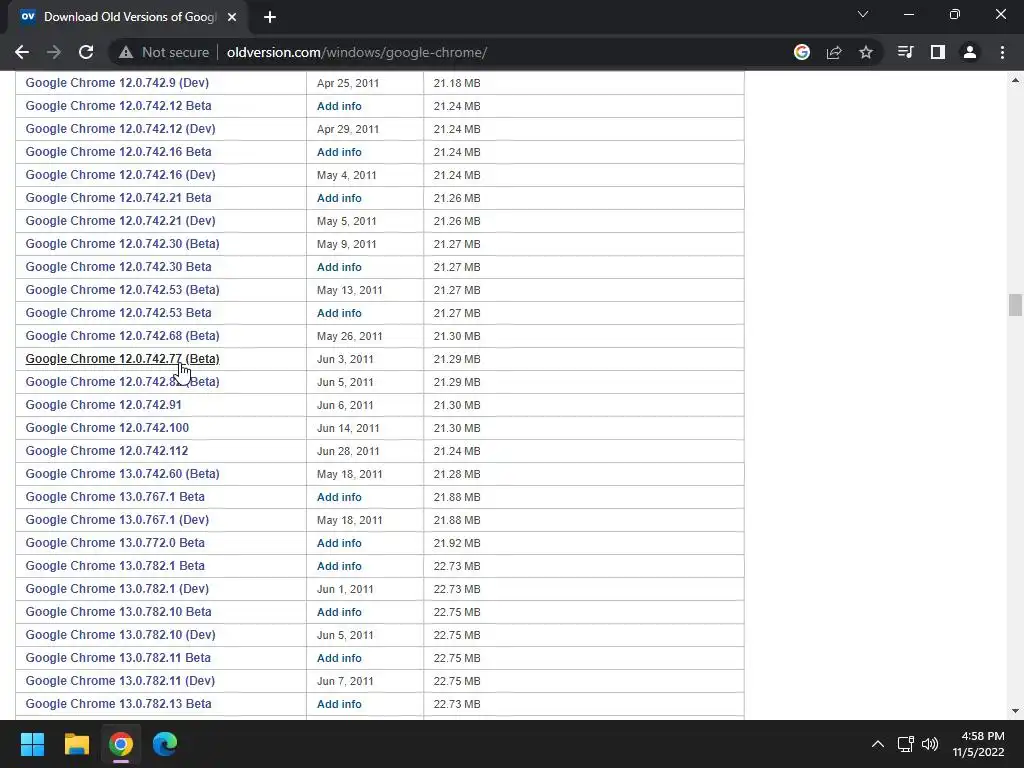The height and width of the screenshot is (768, 1024).
Task: Click scrollbar down arrow
Action: (1015, 711)
